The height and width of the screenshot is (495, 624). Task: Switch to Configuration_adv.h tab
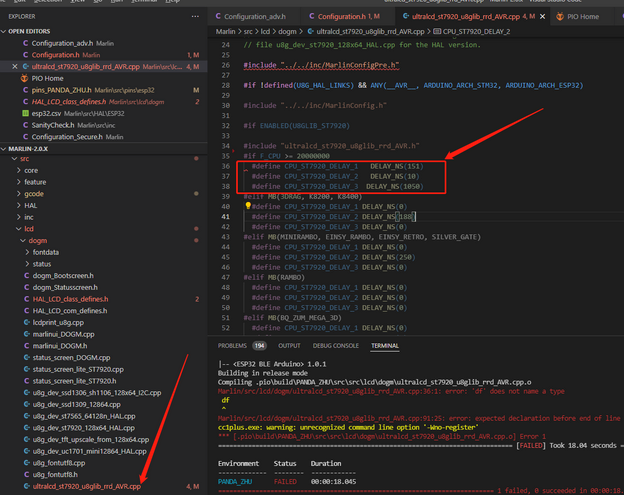pos(255,16)
